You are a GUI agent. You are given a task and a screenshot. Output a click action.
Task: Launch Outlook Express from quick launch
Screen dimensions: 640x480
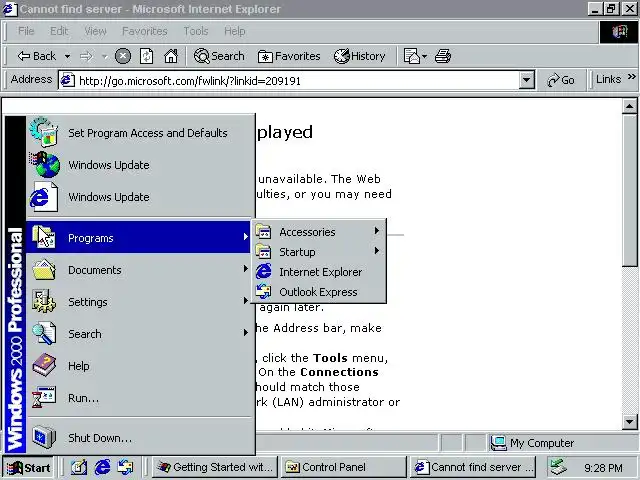pos(125,467)
